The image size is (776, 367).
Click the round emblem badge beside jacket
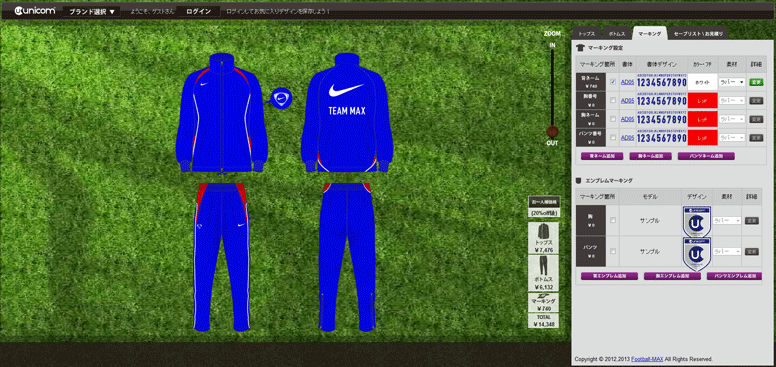[282, 98]
